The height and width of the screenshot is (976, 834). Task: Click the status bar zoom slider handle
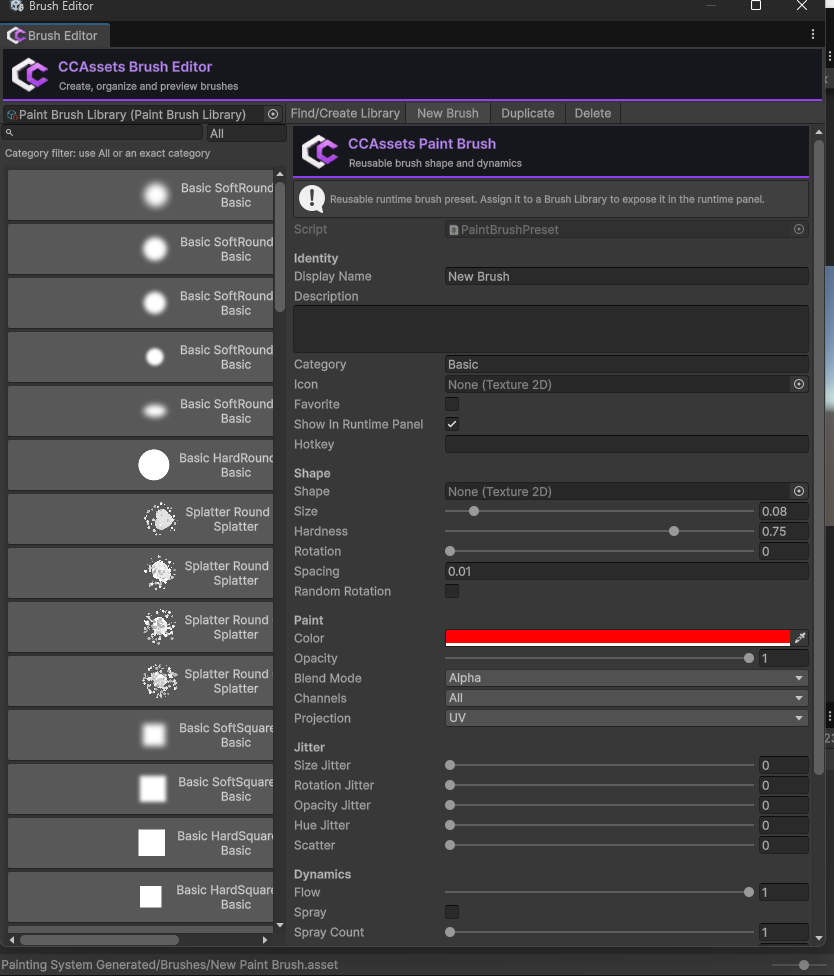[804, 965]
